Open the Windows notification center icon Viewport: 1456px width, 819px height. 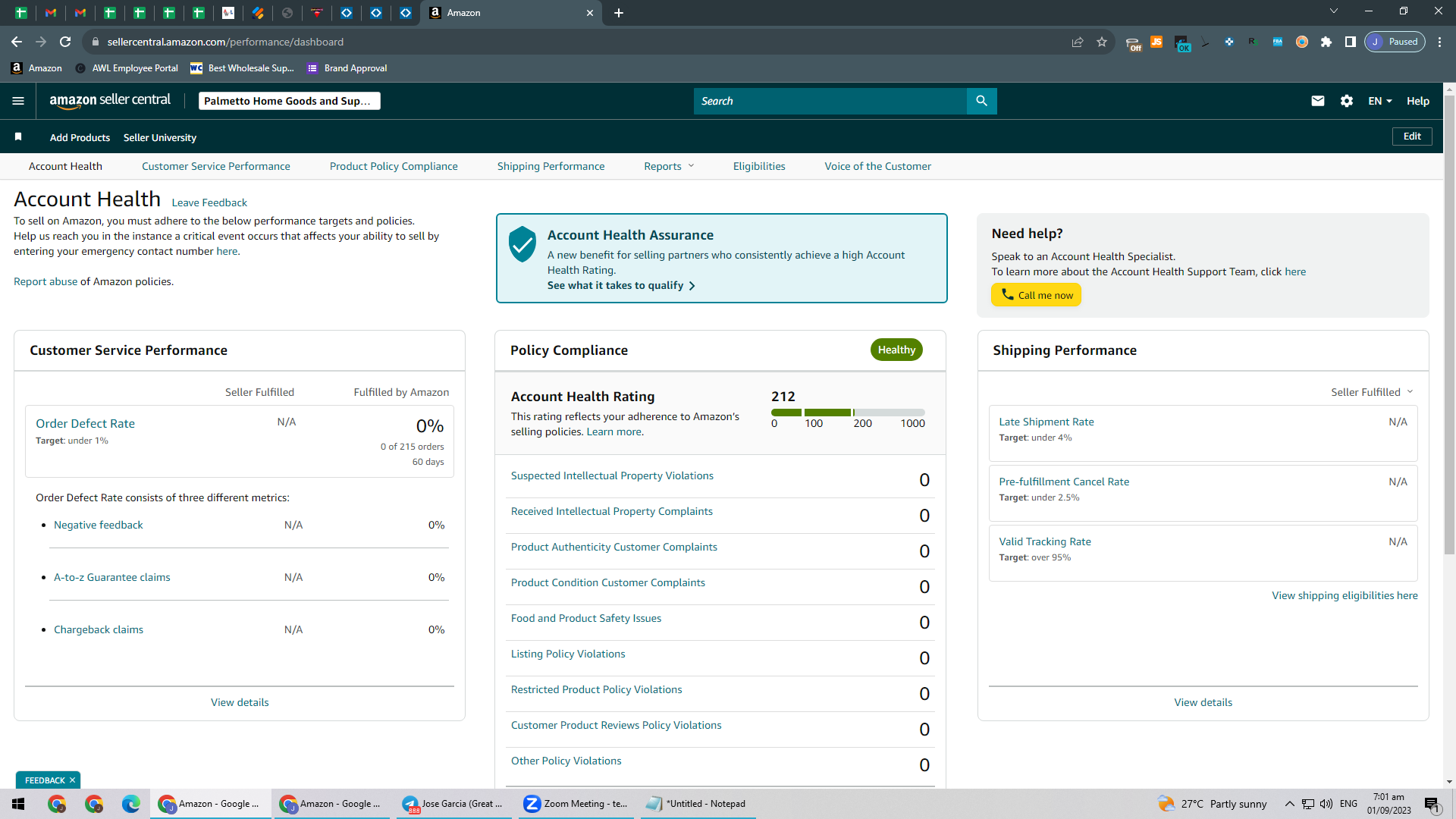coord(1432,804)
